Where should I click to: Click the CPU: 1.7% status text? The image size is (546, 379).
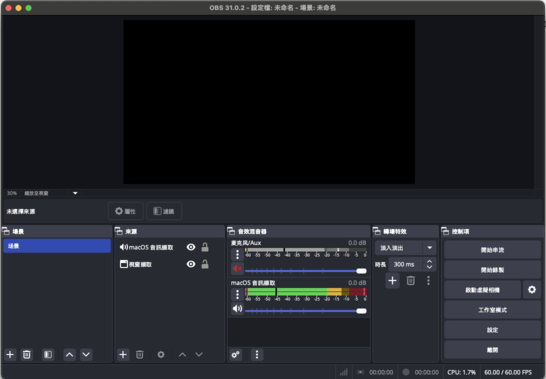(462, 372)
